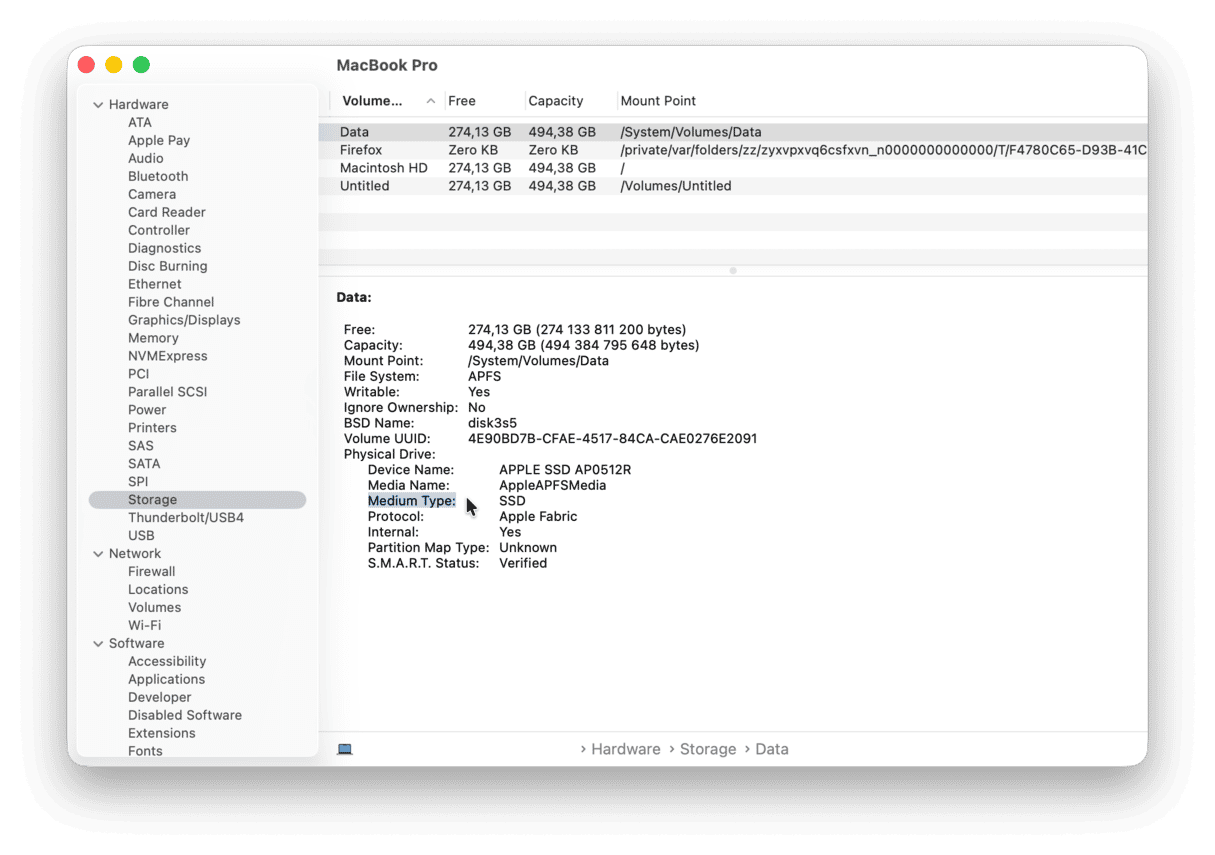Open Bluetooth hardware info
Image resolution: width=1215 pixels, height=855 pixels.
(158, 177)
